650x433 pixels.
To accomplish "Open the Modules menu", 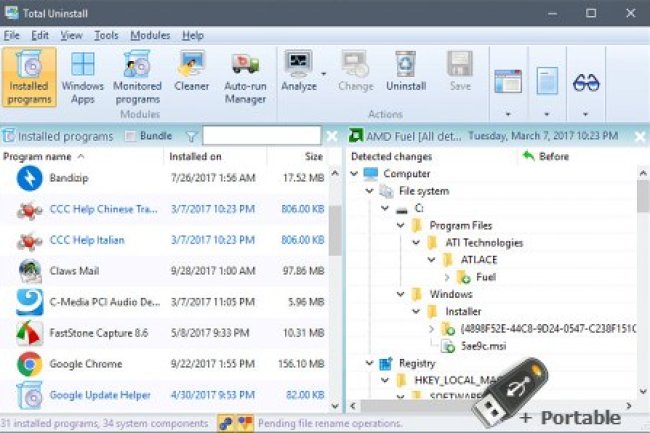I will tap(149, 35).
